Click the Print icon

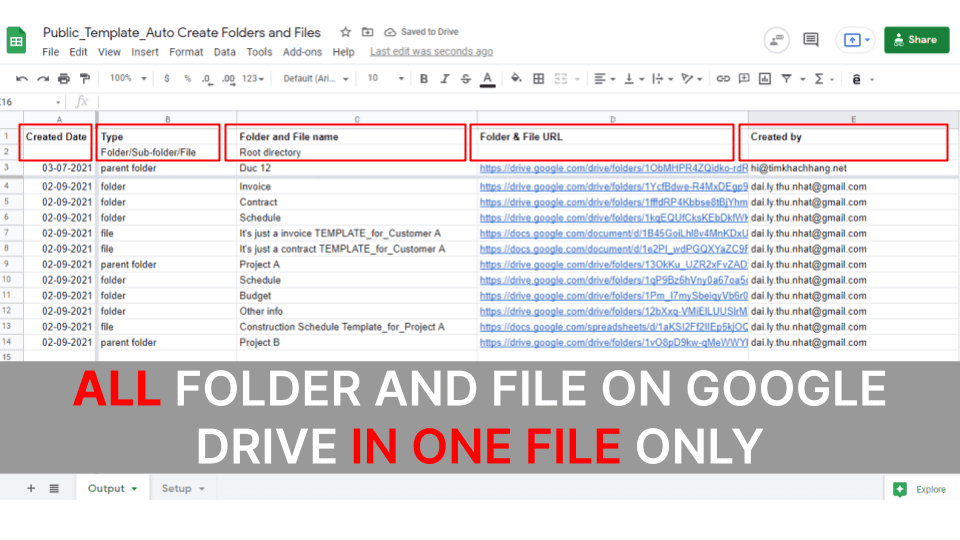click(64, 79)
